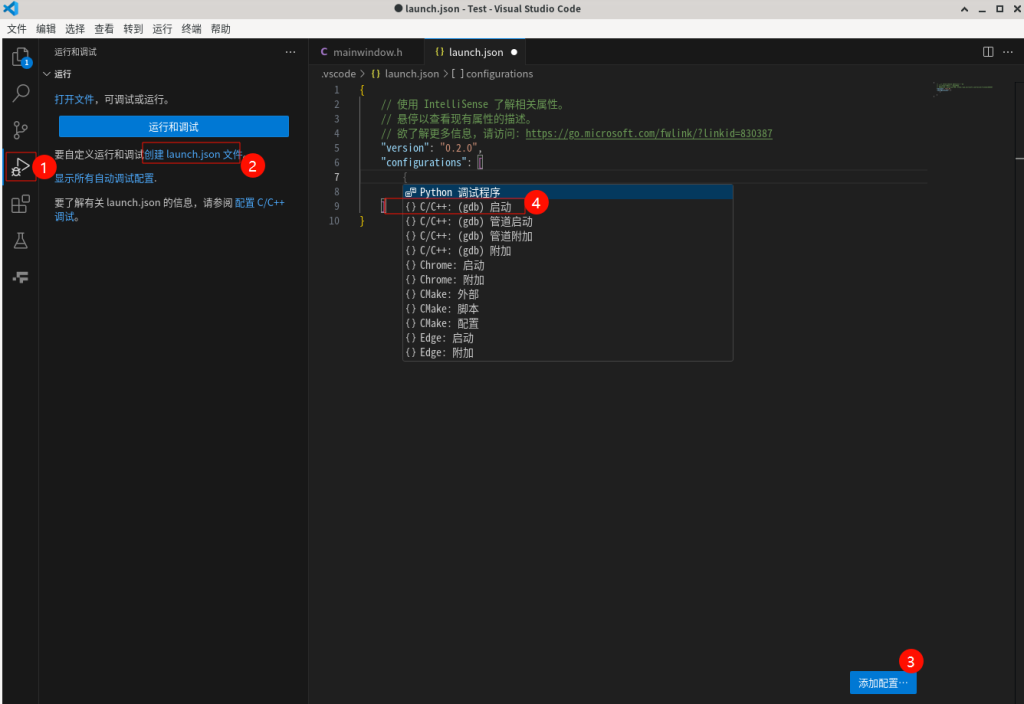Collapse the 运行 section chevron
Screen dimensions: 1024x704
coord(46,74)
